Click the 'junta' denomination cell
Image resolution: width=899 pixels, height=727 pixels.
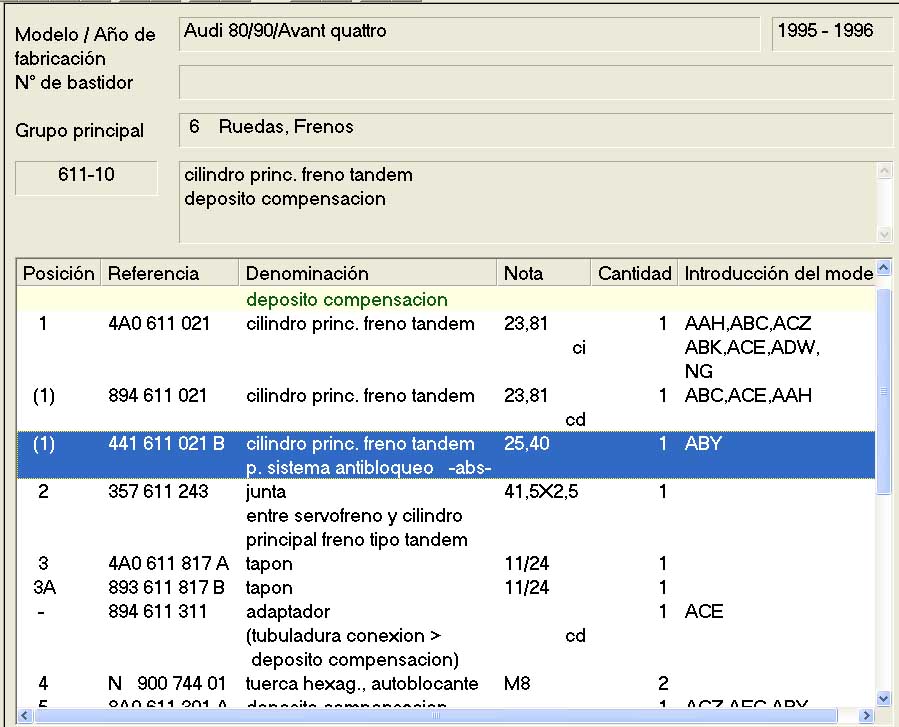[x=266, y=492]
